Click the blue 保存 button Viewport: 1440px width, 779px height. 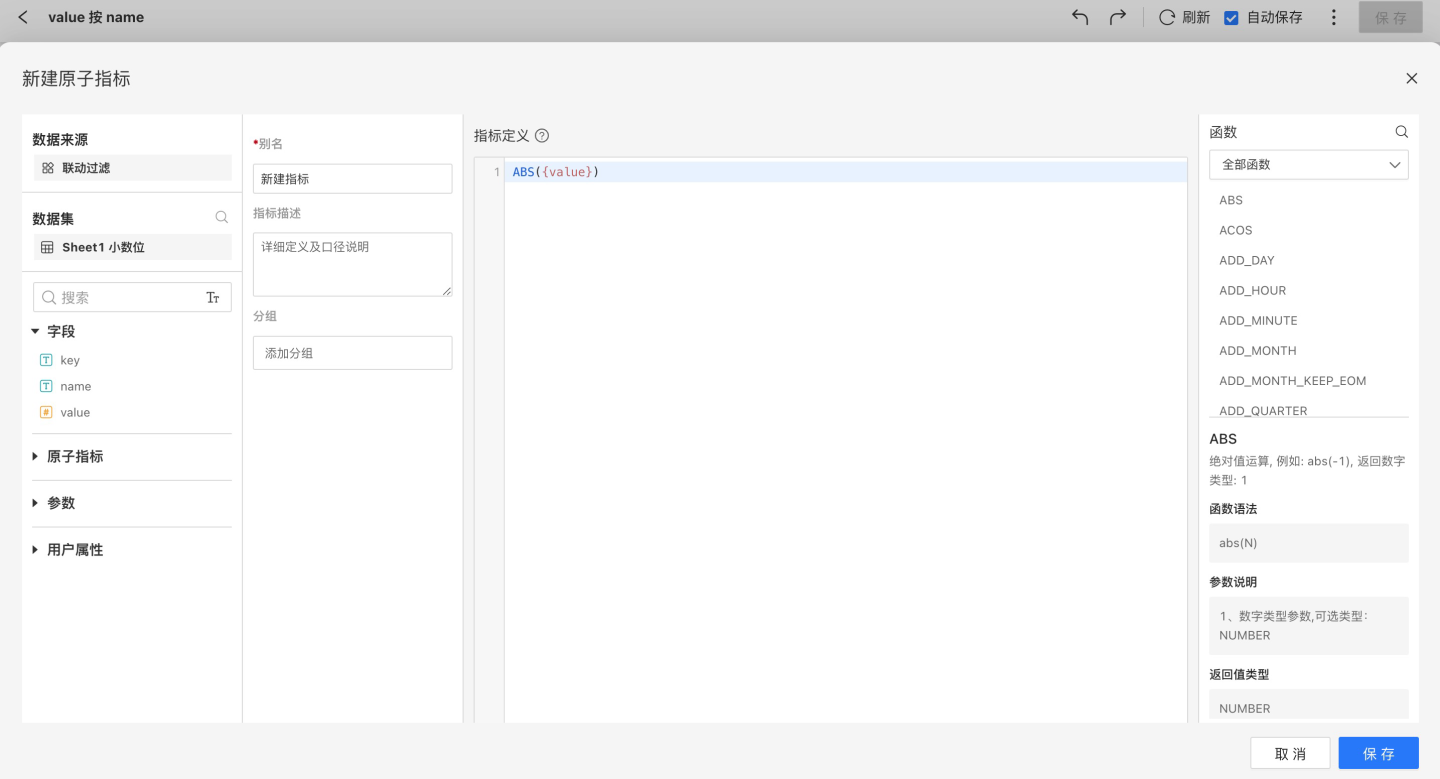[1378, 753]
